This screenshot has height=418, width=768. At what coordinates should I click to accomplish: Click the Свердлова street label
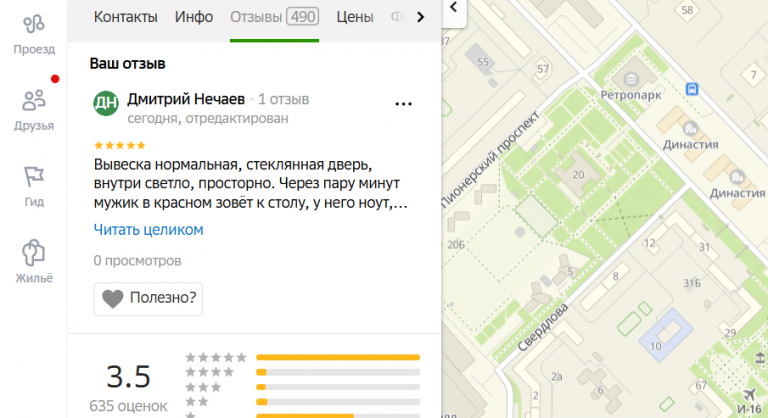coord(543,327)
